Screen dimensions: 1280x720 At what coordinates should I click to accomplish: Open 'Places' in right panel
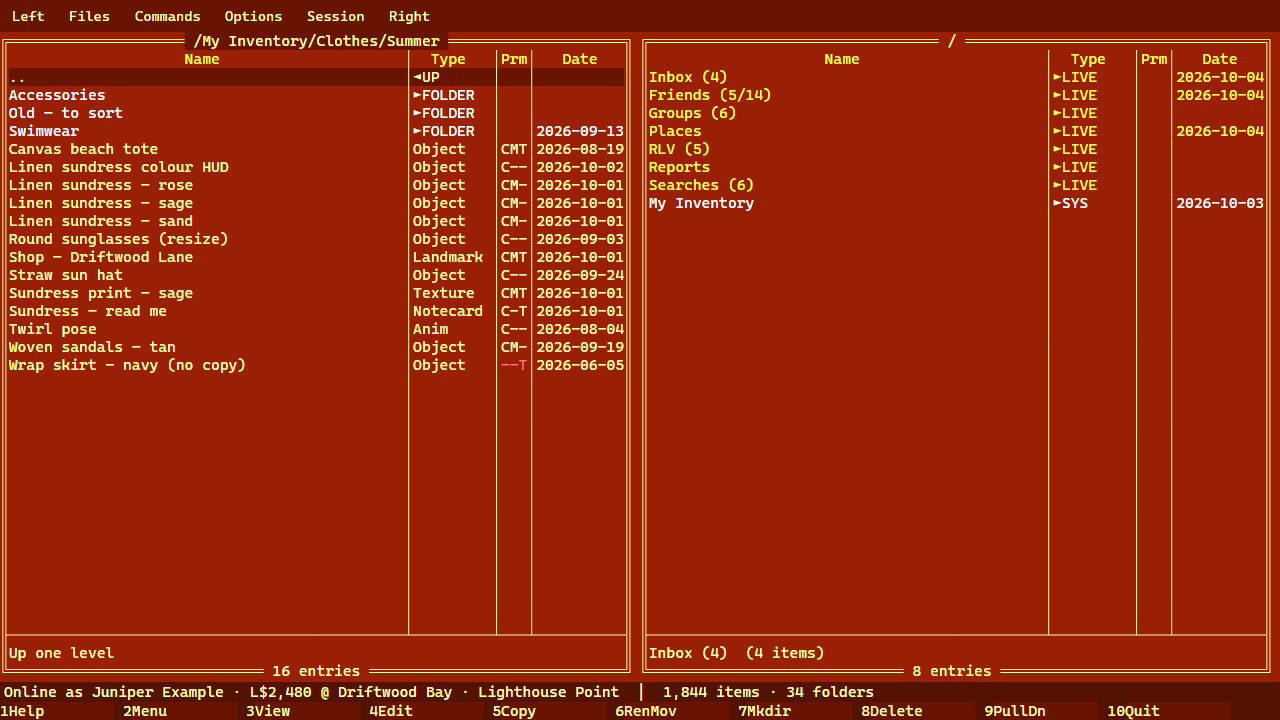[x=956, y=131]
